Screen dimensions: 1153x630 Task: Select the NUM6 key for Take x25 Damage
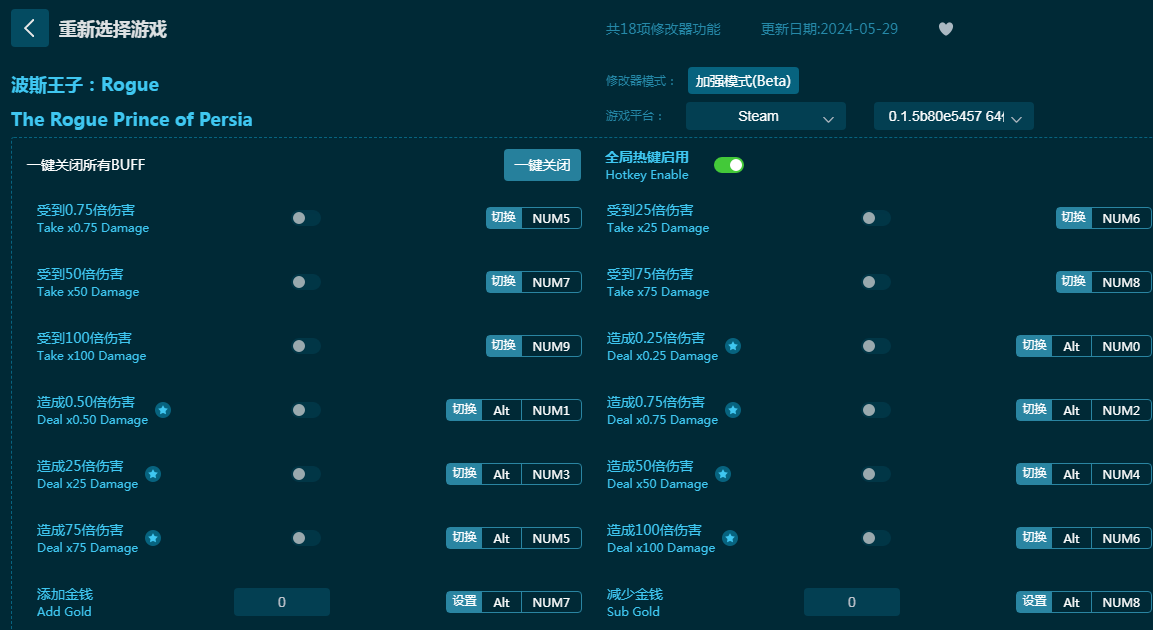1121,218
